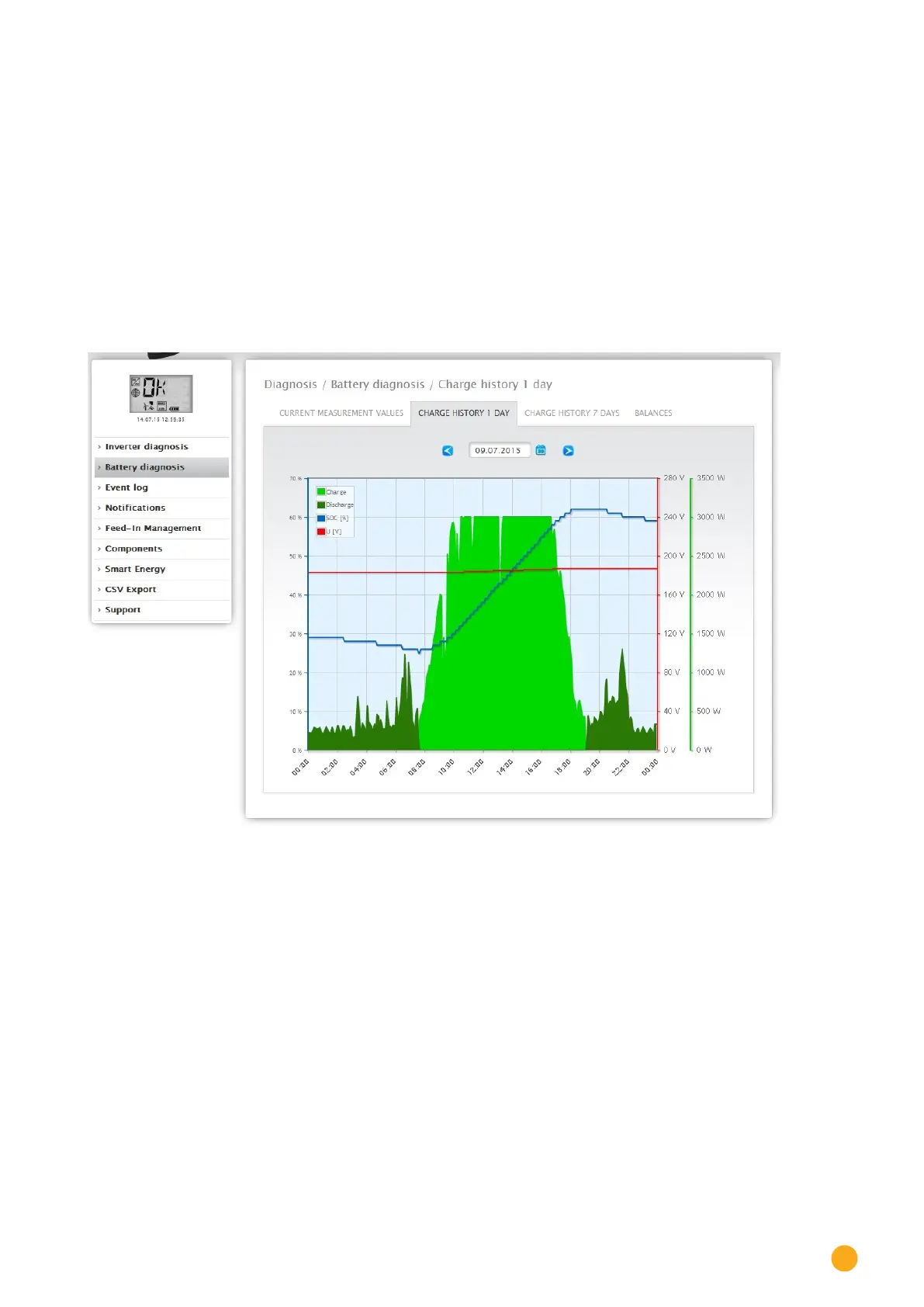Image resolution: width=924 pixels, height=1307 pixels.
Task: Click the 70 % axis label
Action: (296, 479)
